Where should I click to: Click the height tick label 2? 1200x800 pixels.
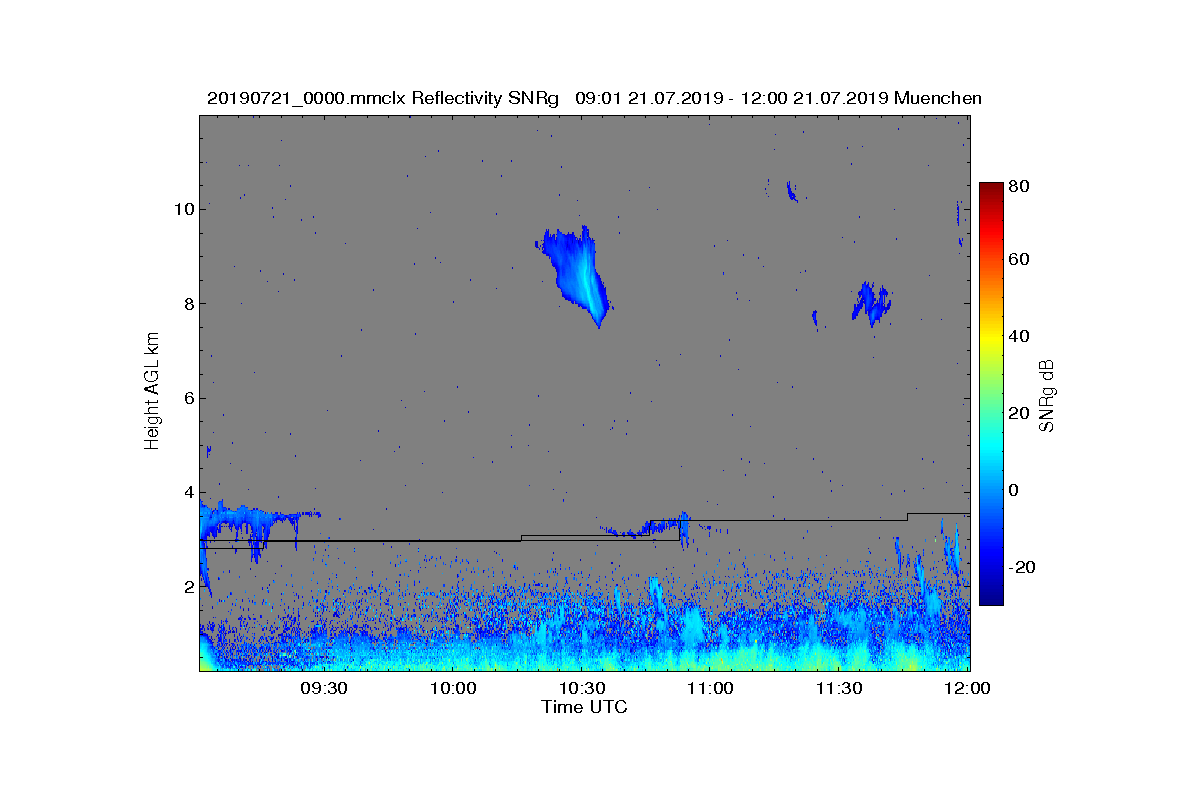[188, 587]
